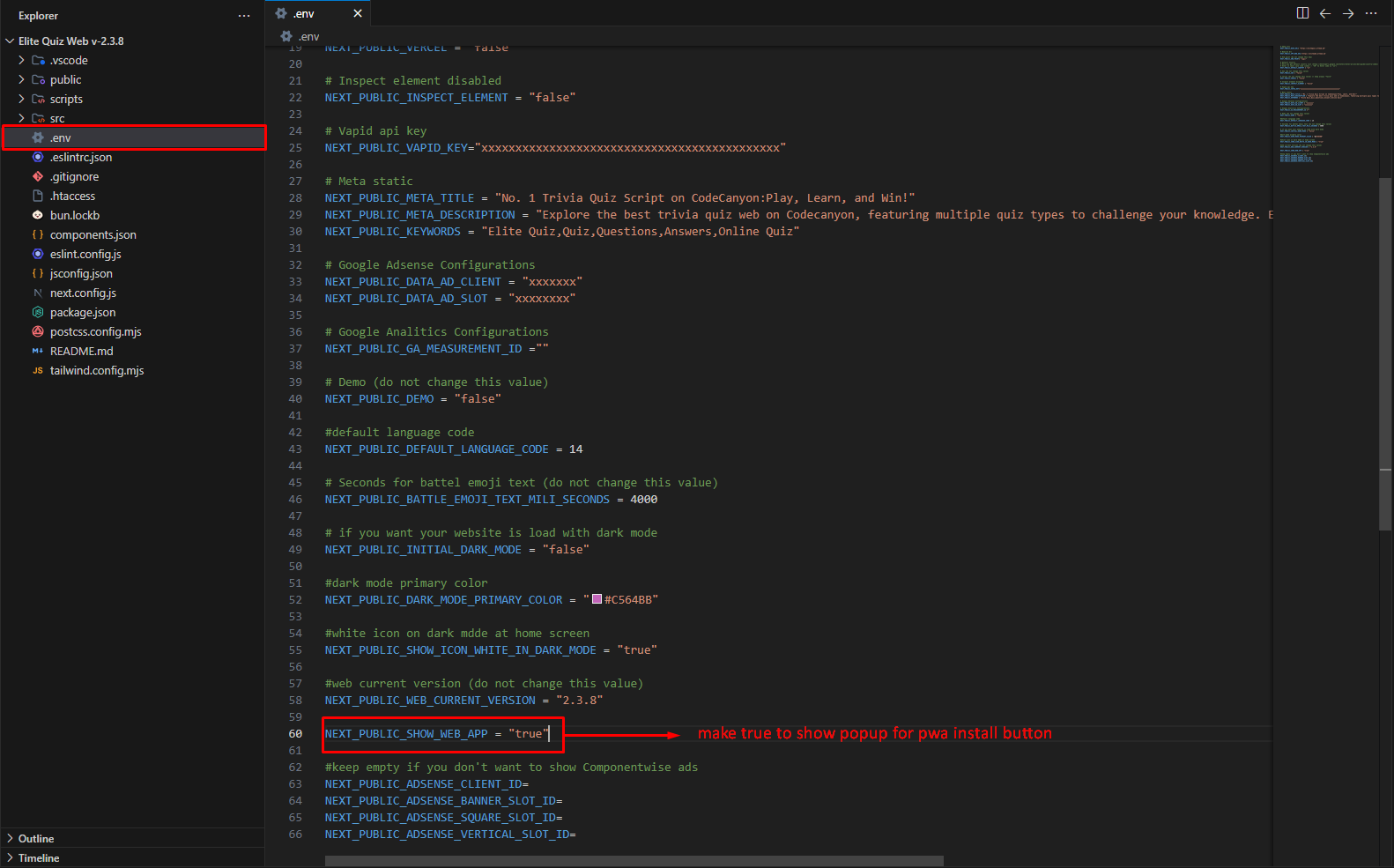Expand the src folder
1394x868 pixels.
[x=57, y=118]
